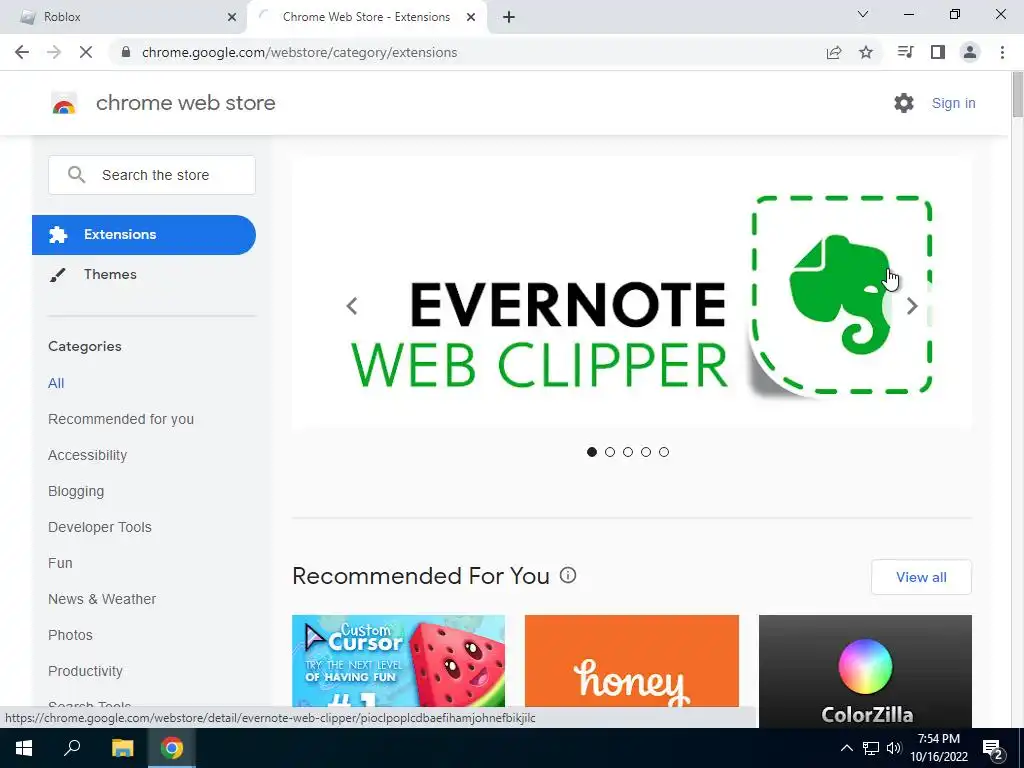
Task: Click the taskbar clock showing 7:54 PM
Action: (x=939, y=748)
